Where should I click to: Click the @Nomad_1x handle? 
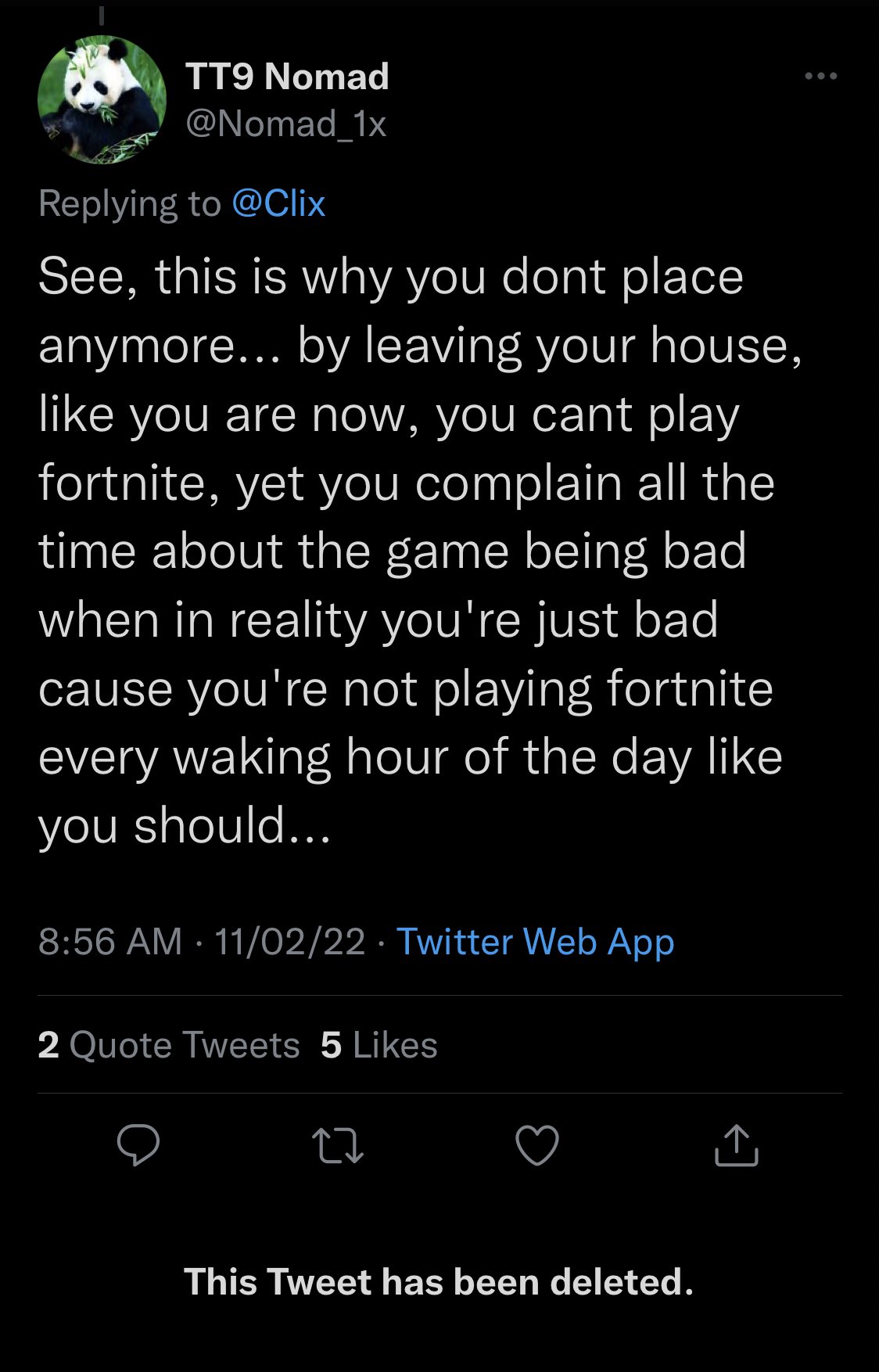point(286,124)
